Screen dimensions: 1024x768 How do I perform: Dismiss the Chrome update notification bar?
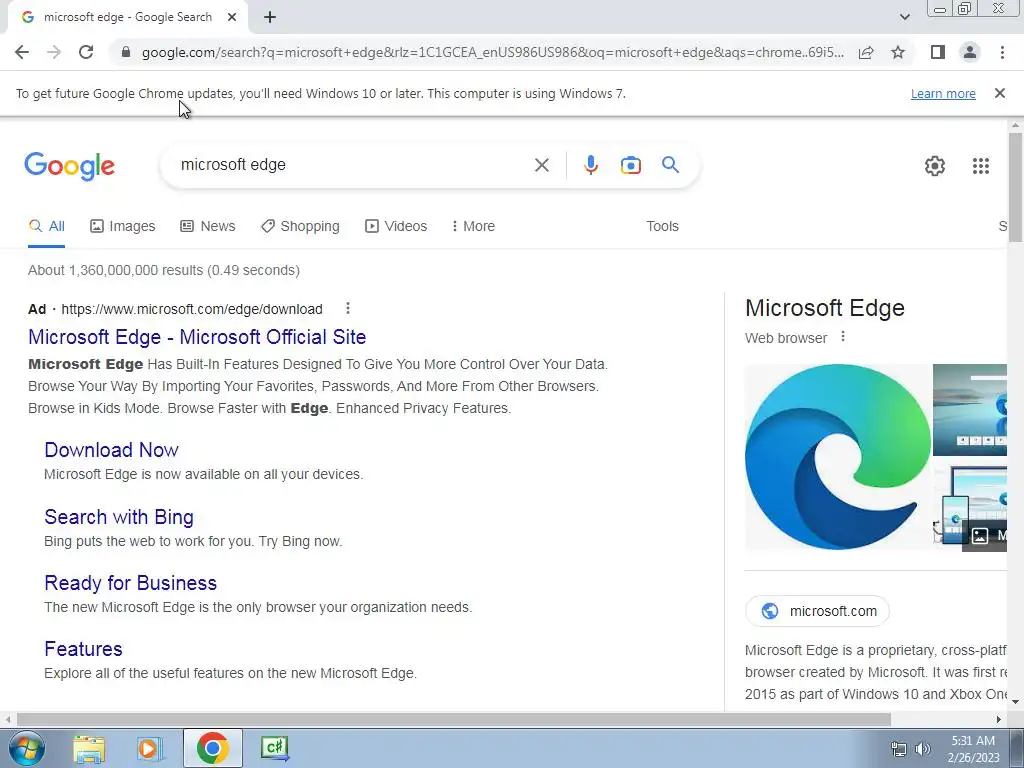(x=999, y=93)
